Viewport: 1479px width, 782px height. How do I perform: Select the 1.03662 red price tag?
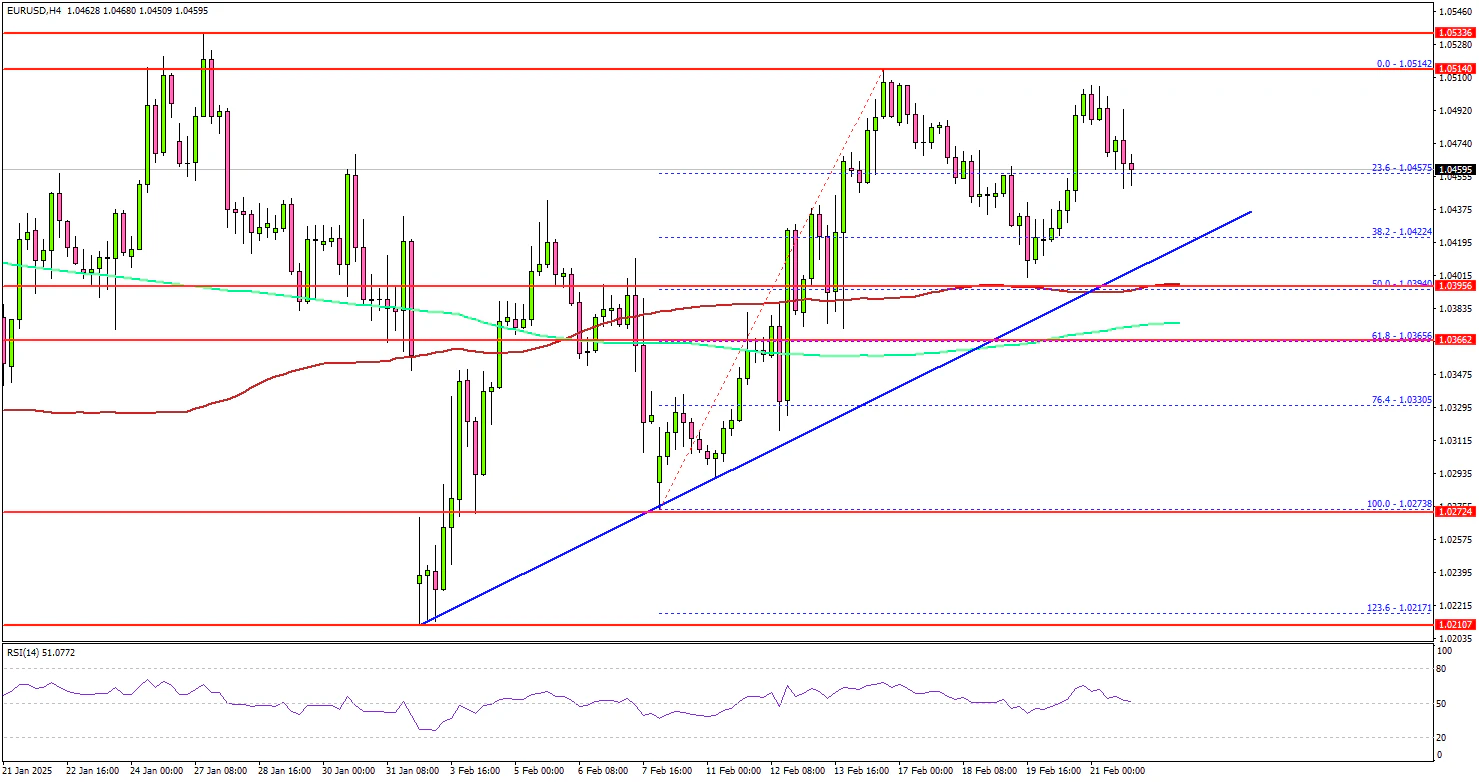pyautogui.click(x=1456, y=340)
